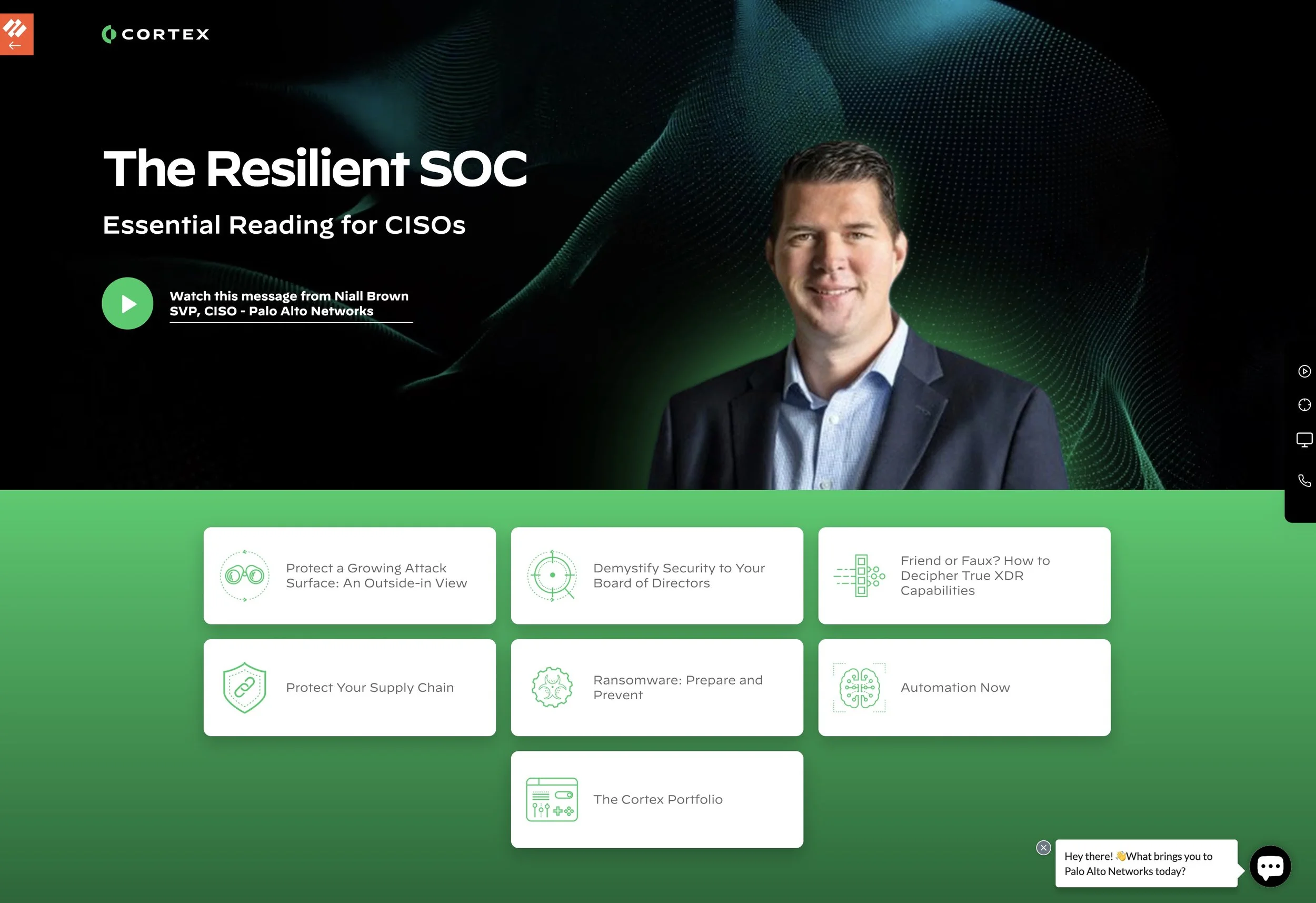Image resolution: width=1316 pixels, height=903 pixels.
Task: Click the Cortex logo
Action: pos(155,35)
